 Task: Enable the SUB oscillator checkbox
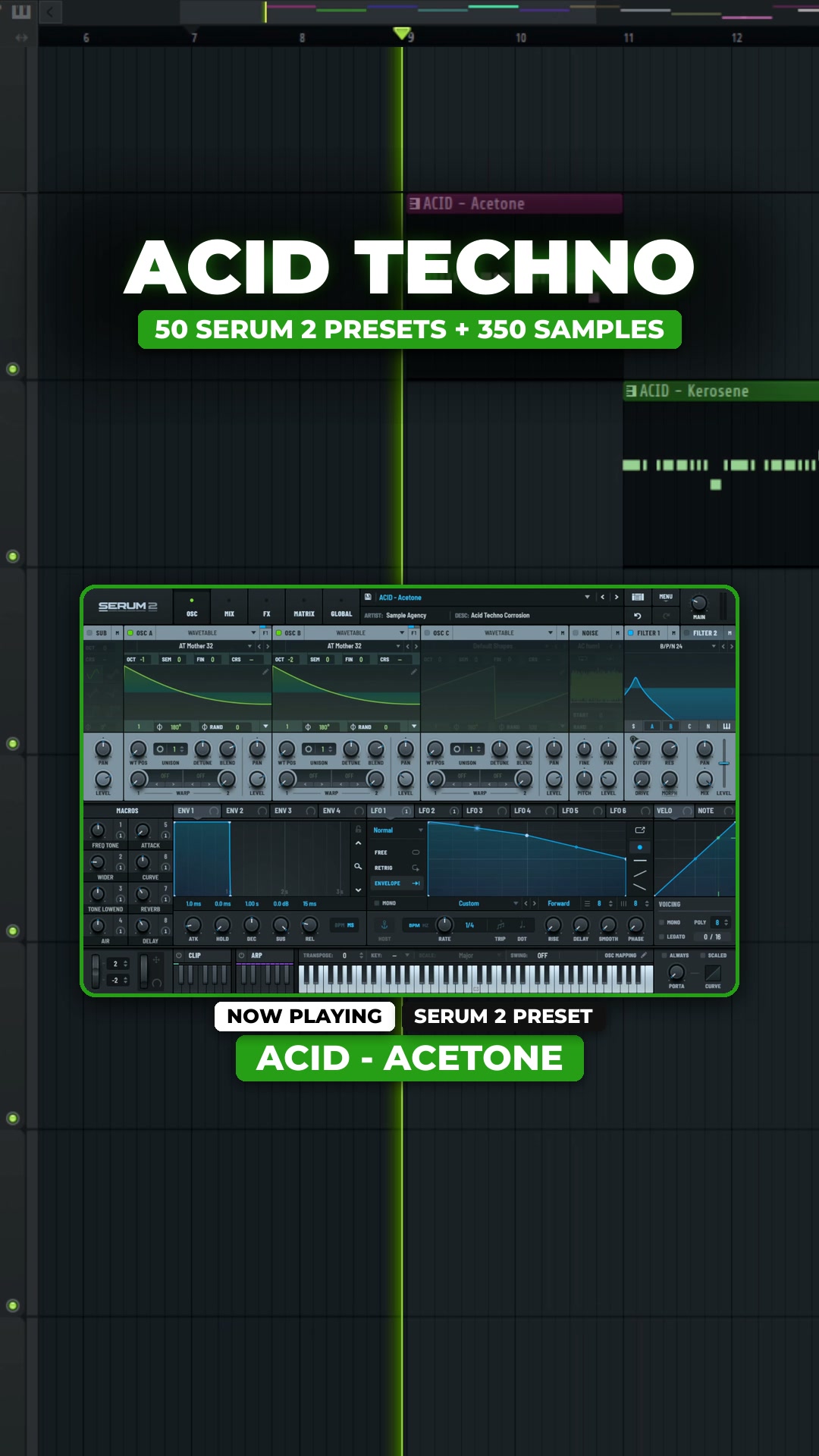[x=89, y=632]
